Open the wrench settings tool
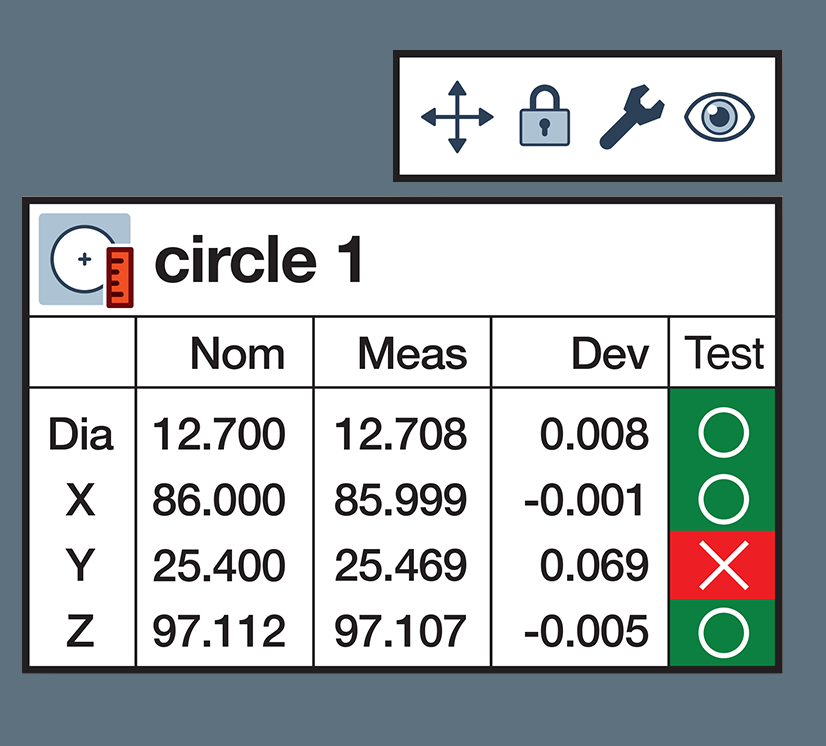The width and height of the screenshot is (826, 746). (631, 118)
